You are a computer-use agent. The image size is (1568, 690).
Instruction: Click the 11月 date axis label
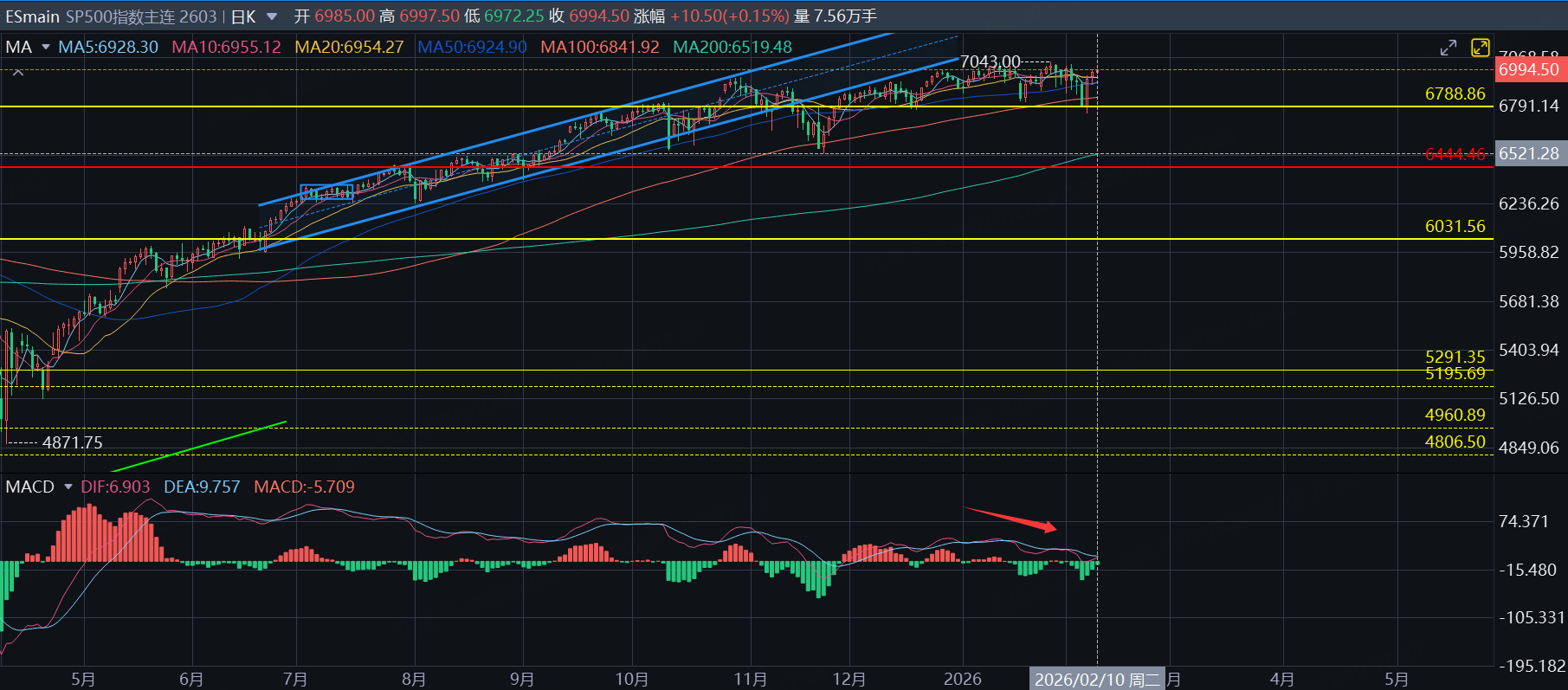point(750,680)
